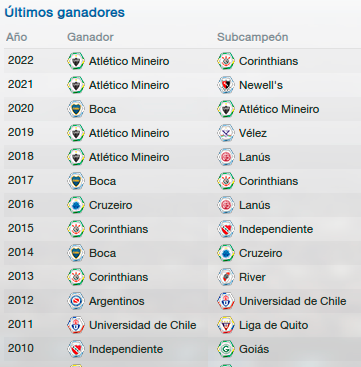
Task: Click Argentinos crest in 2012 row
Action: coord(76,301)
